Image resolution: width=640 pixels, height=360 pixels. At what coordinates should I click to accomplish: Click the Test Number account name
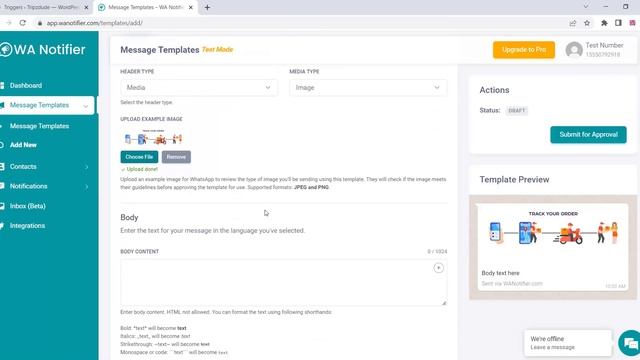click(x=604, y=45)
